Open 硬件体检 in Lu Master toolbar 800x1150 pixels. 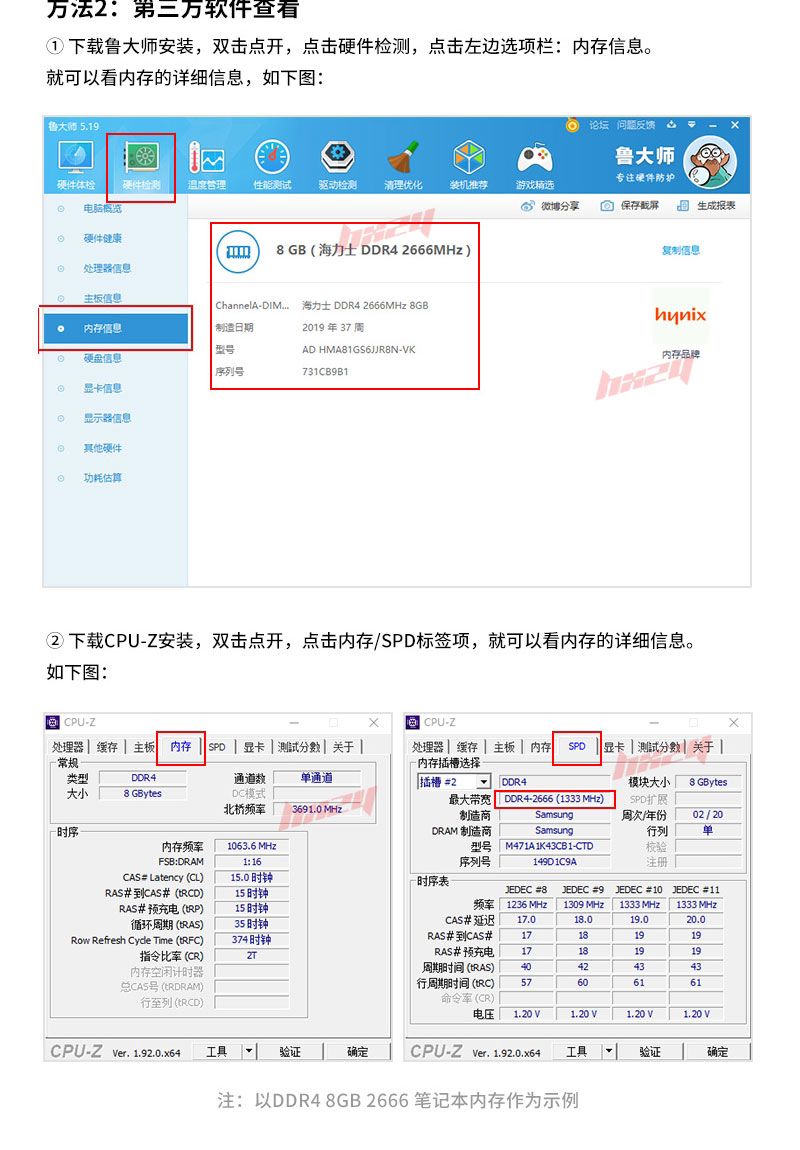pos(76,165)
